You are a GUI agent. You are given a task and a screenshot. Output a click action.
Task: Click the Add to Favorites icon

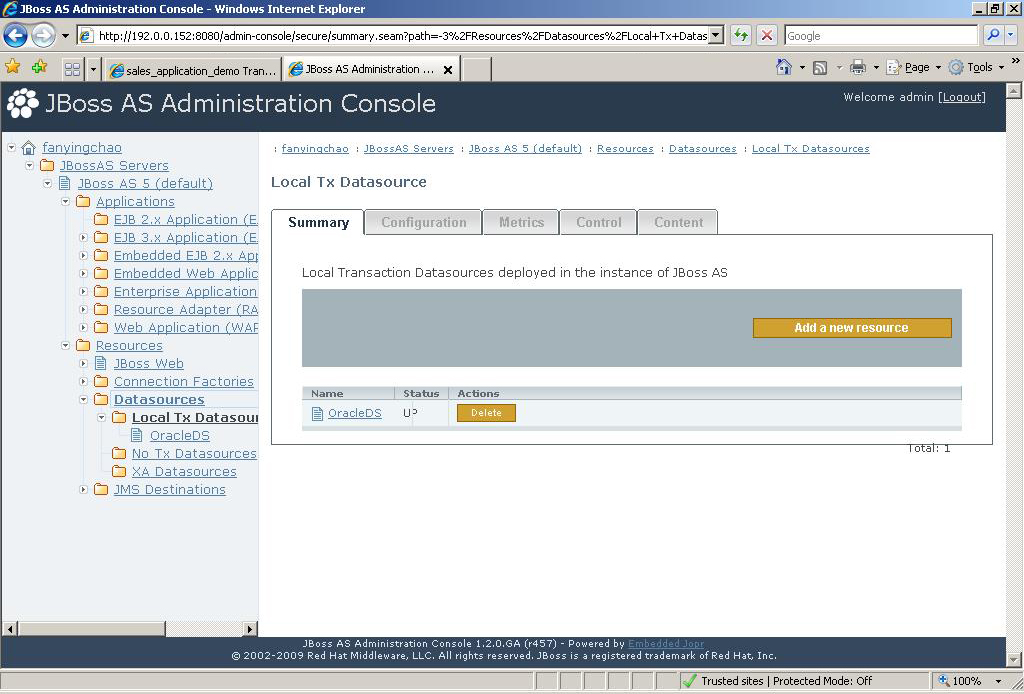pyautogui.click(x=39, y=67)
